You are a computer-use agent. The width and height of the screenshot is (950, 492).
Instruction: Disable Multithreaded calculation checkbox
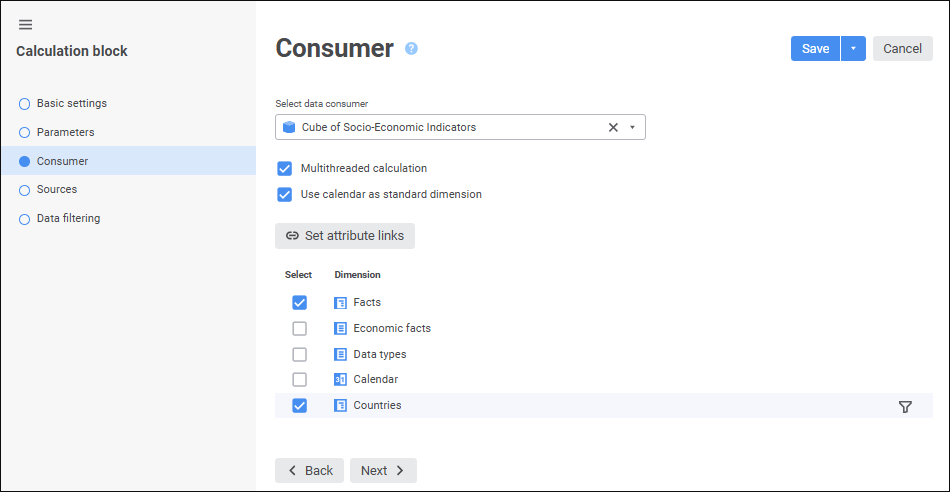pos(285,168)
